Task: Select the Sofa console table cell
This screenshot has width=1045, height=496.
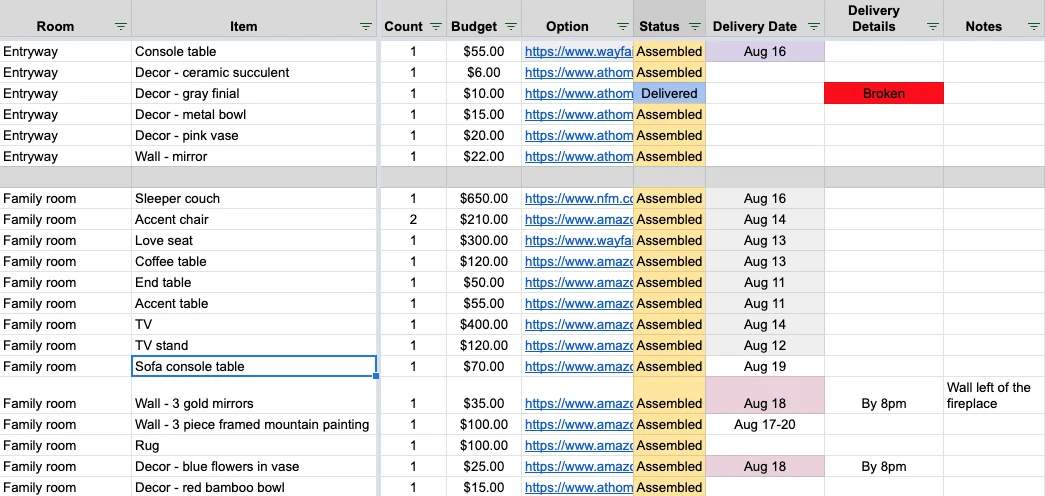Action: (x=254, y=367)
